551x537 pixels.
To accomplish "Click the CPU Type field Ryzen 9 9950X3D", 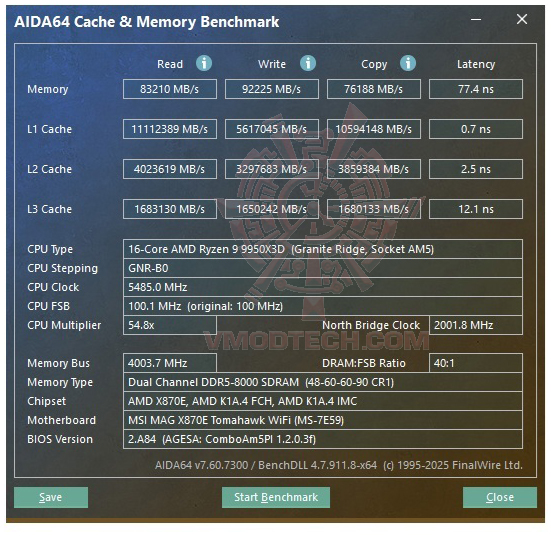I will click(323, 249).
